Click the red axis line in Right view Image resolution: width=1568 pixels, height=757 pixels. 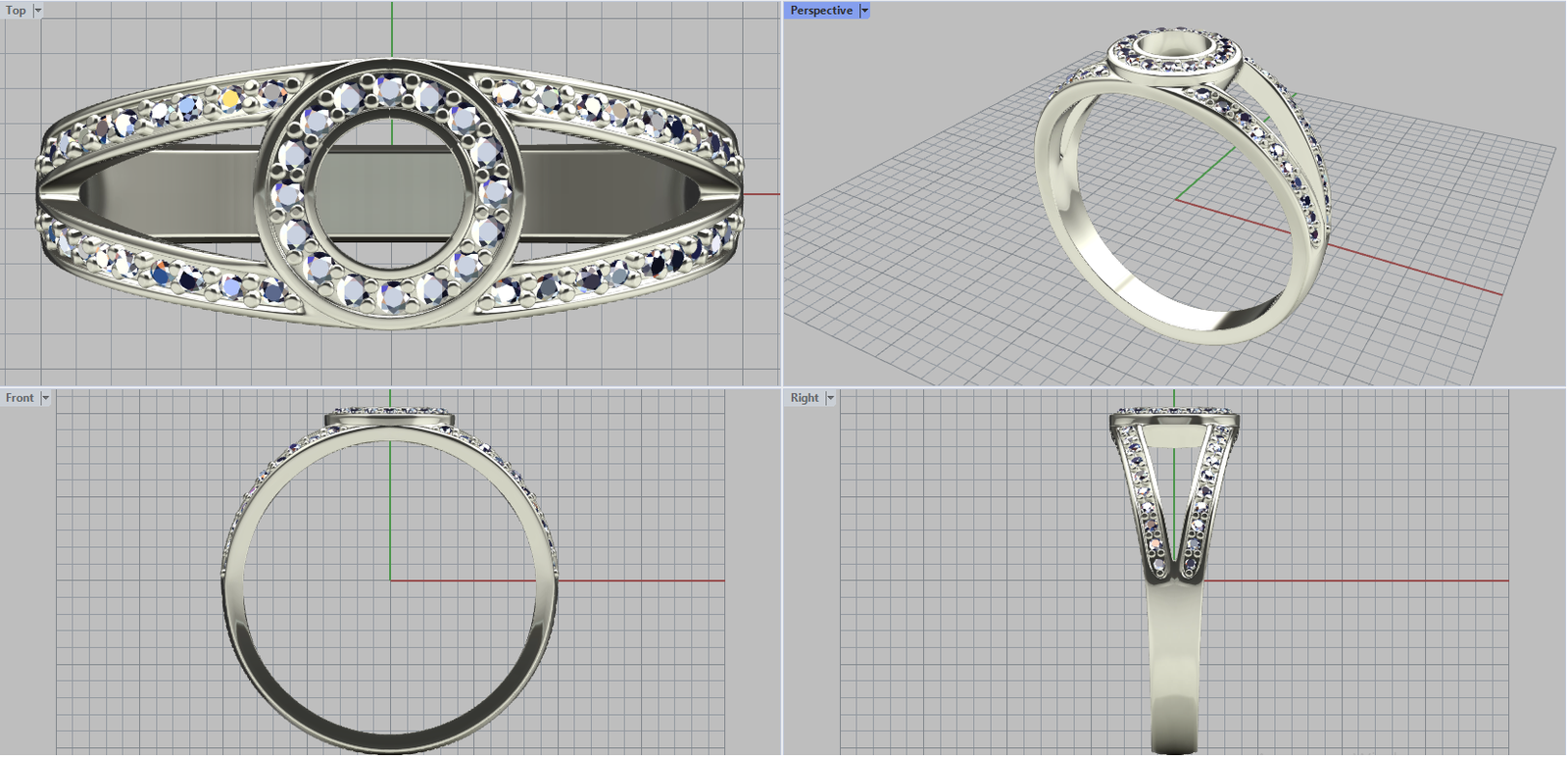[1352, 581]
